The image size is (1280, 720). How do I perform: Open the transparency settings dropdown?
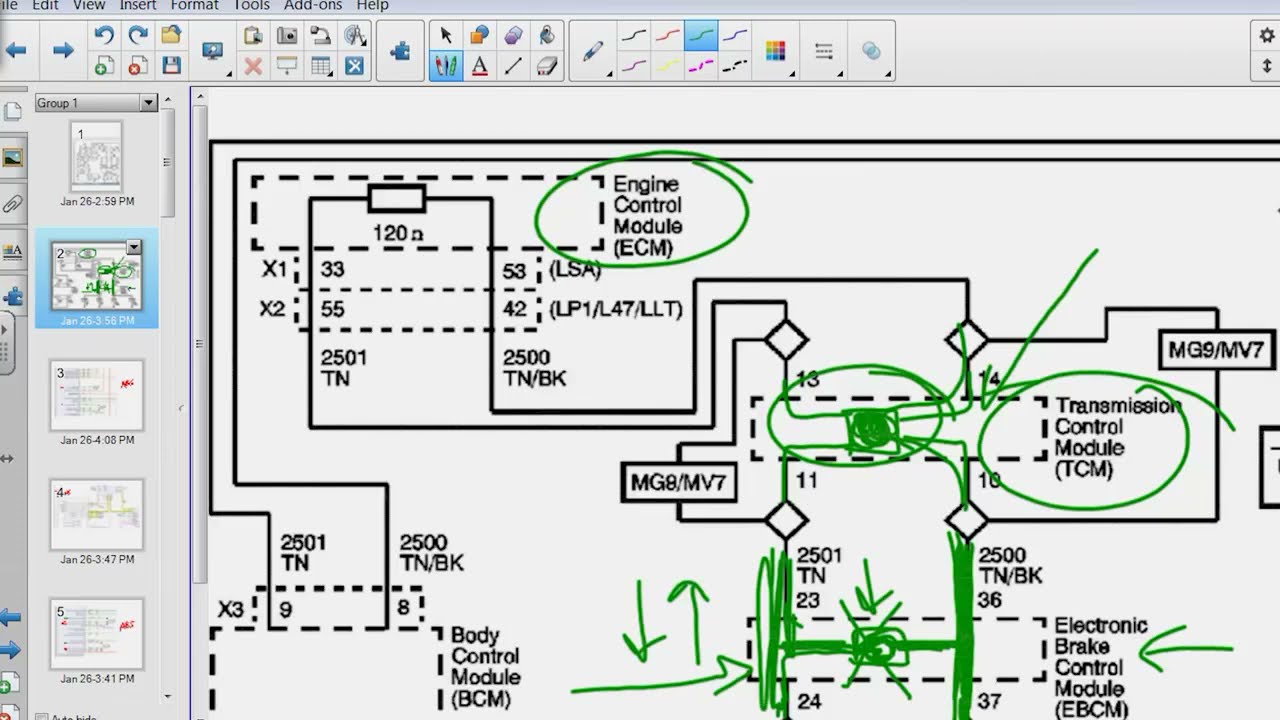[x=871, y=51]
